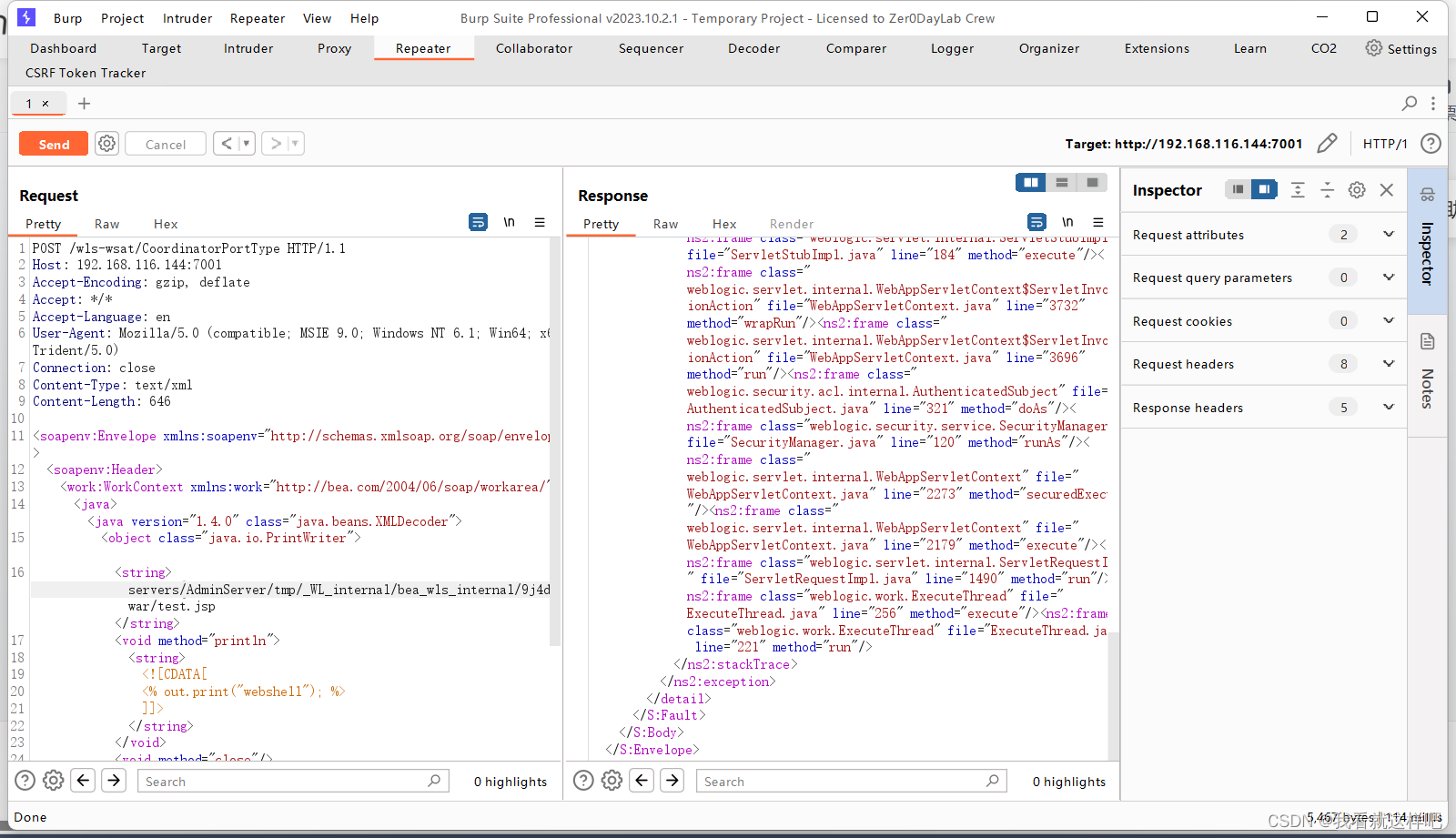The width and height of the screenshot is (1456, 838).
Task: Switch request view to Hex
Action: [x=166, y=224]
